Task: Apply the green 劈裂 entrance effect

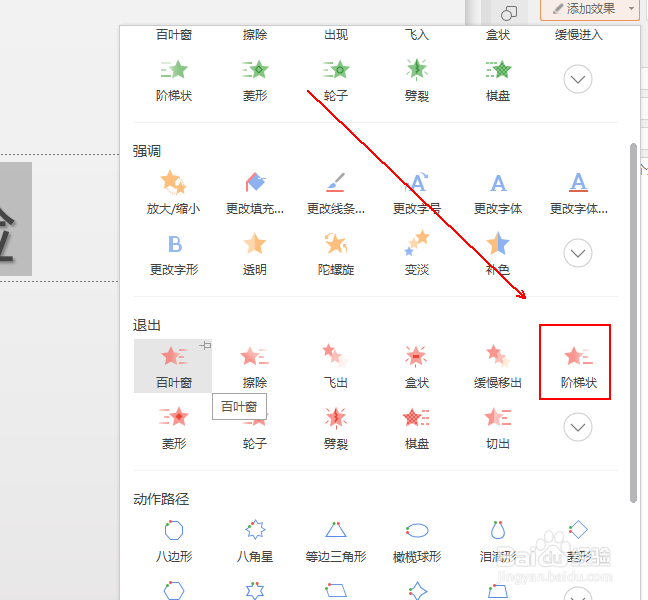Action: (417, 80)
